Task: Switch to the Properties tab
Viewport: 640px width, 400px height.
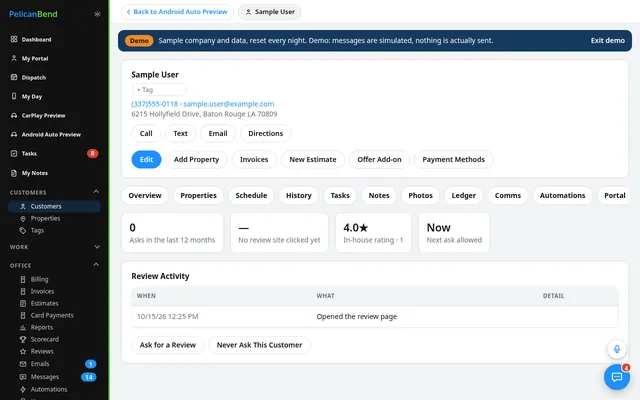Action: (x=198, y=196)
